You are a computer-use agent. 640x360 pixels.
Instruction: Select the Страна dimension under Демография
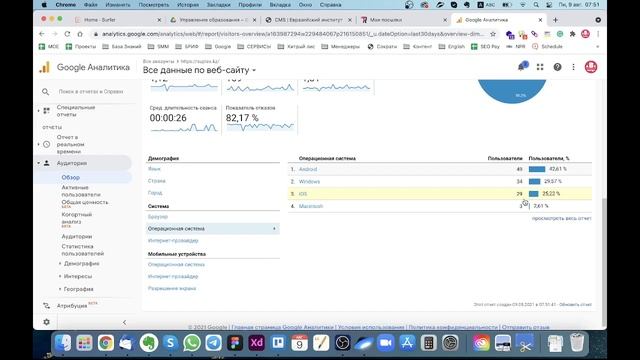(x=157, y=180)
